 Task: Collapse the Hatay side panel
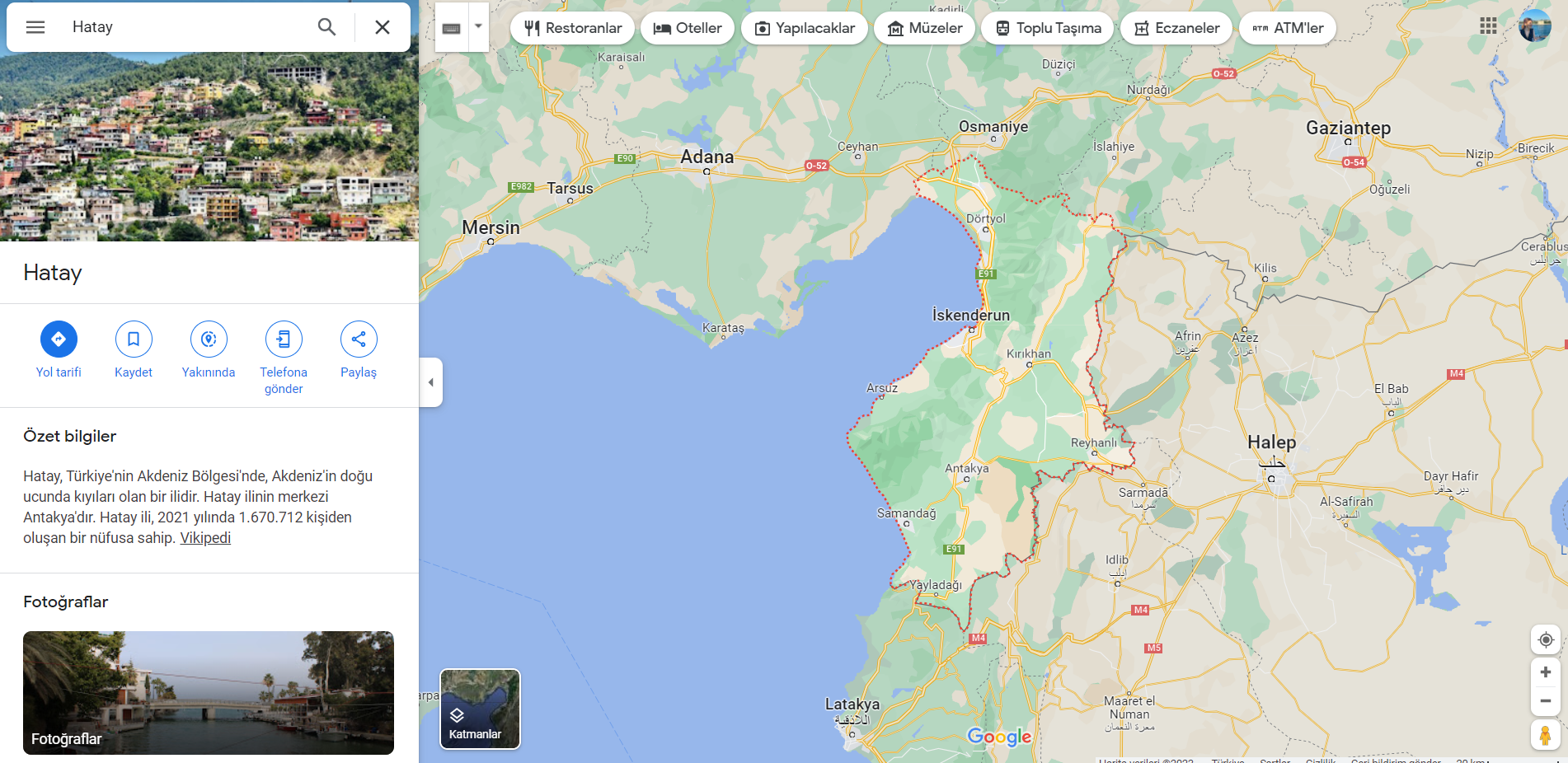(430, 381)
